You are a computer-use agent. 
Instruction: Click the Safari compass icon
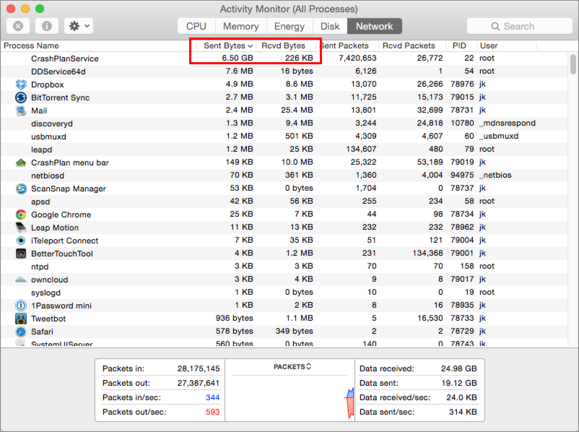21,332
